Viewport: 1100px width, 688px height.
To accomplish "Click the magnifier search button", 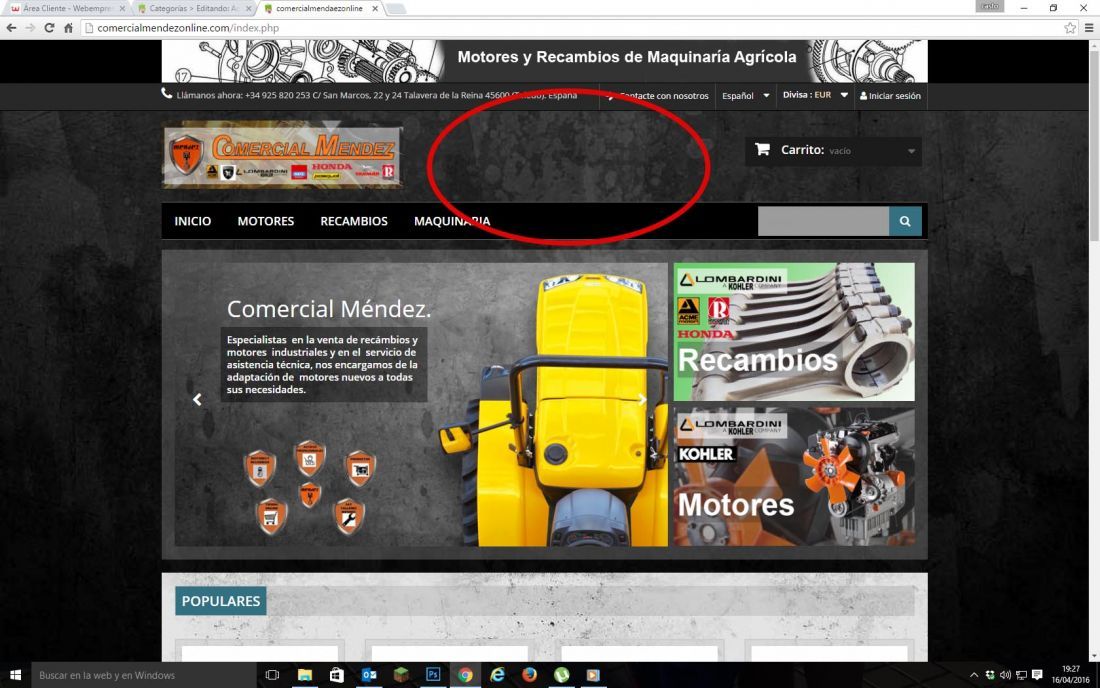I will click(x=905, y=221).
